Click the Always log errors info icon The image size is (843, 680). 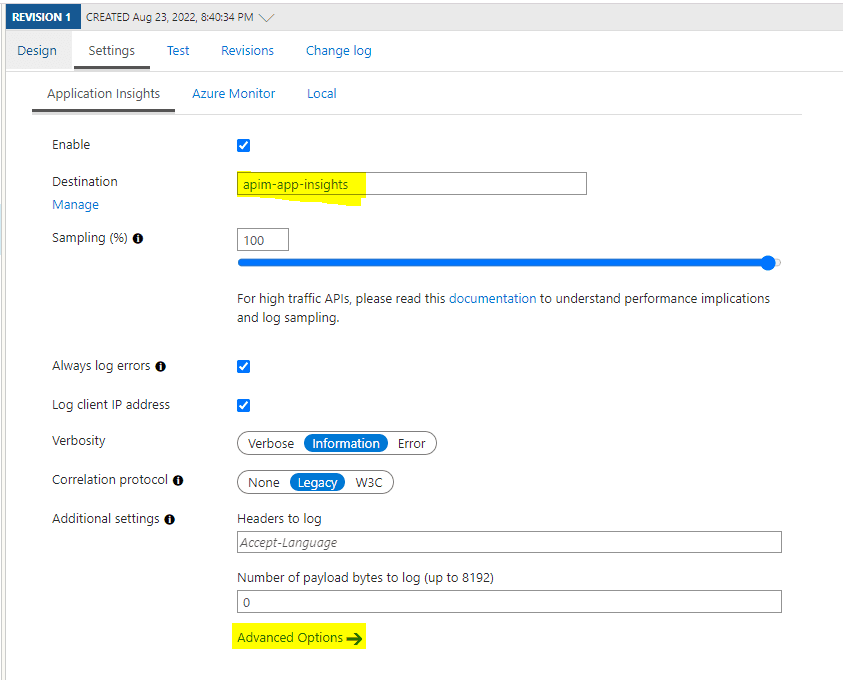coord(160,366)
